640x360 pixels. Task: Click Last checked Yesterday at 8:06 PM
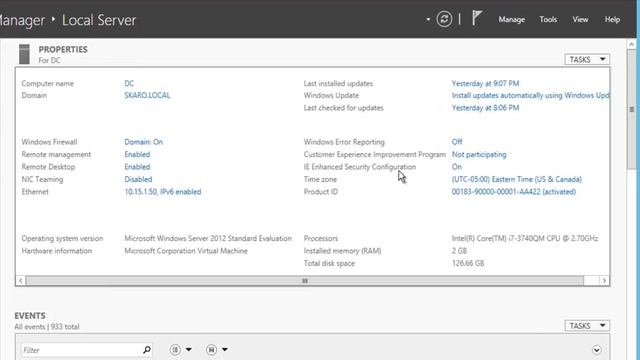(x=485, y=108)
